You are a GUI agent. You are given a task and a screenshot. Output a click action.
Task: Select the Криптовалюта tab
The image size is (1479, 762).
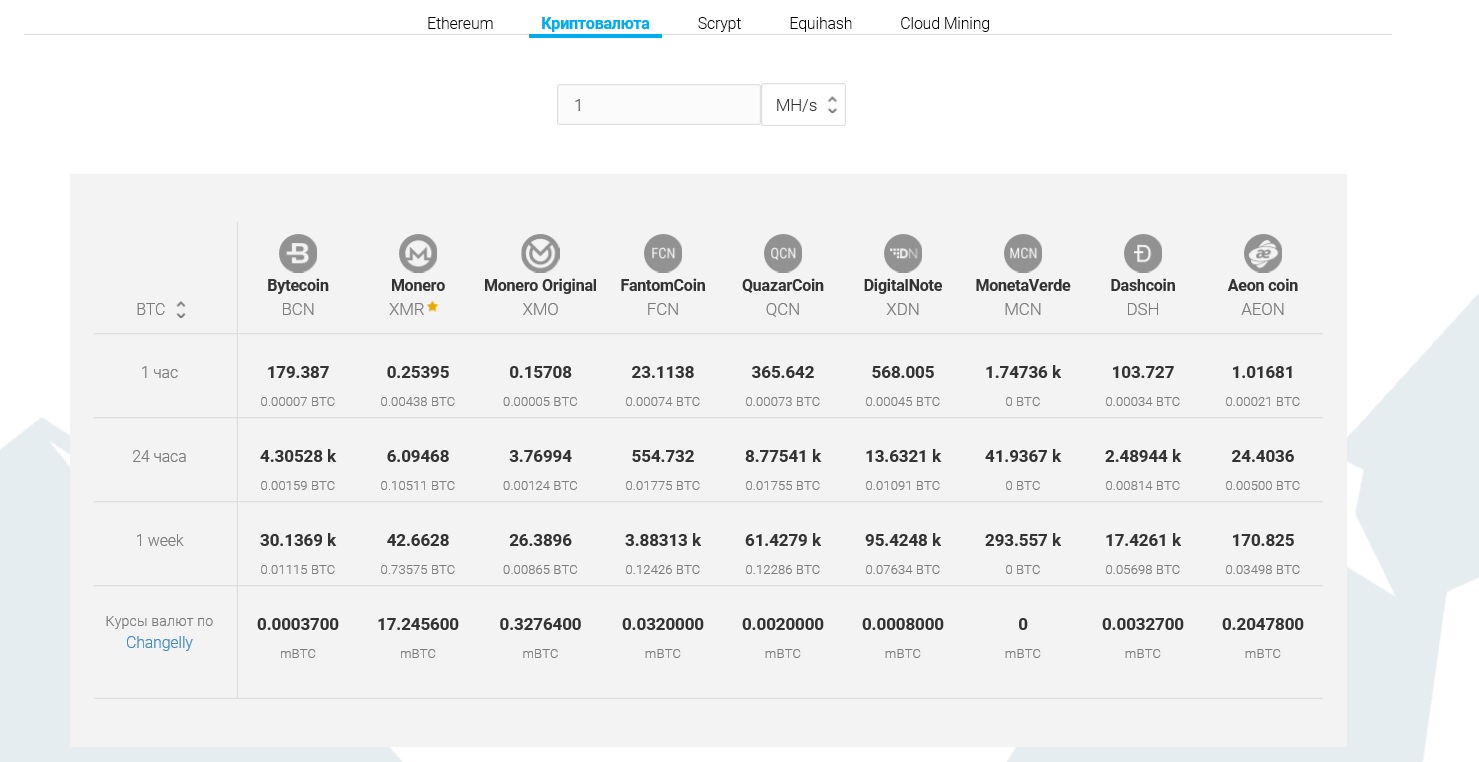tap(595, 23)
